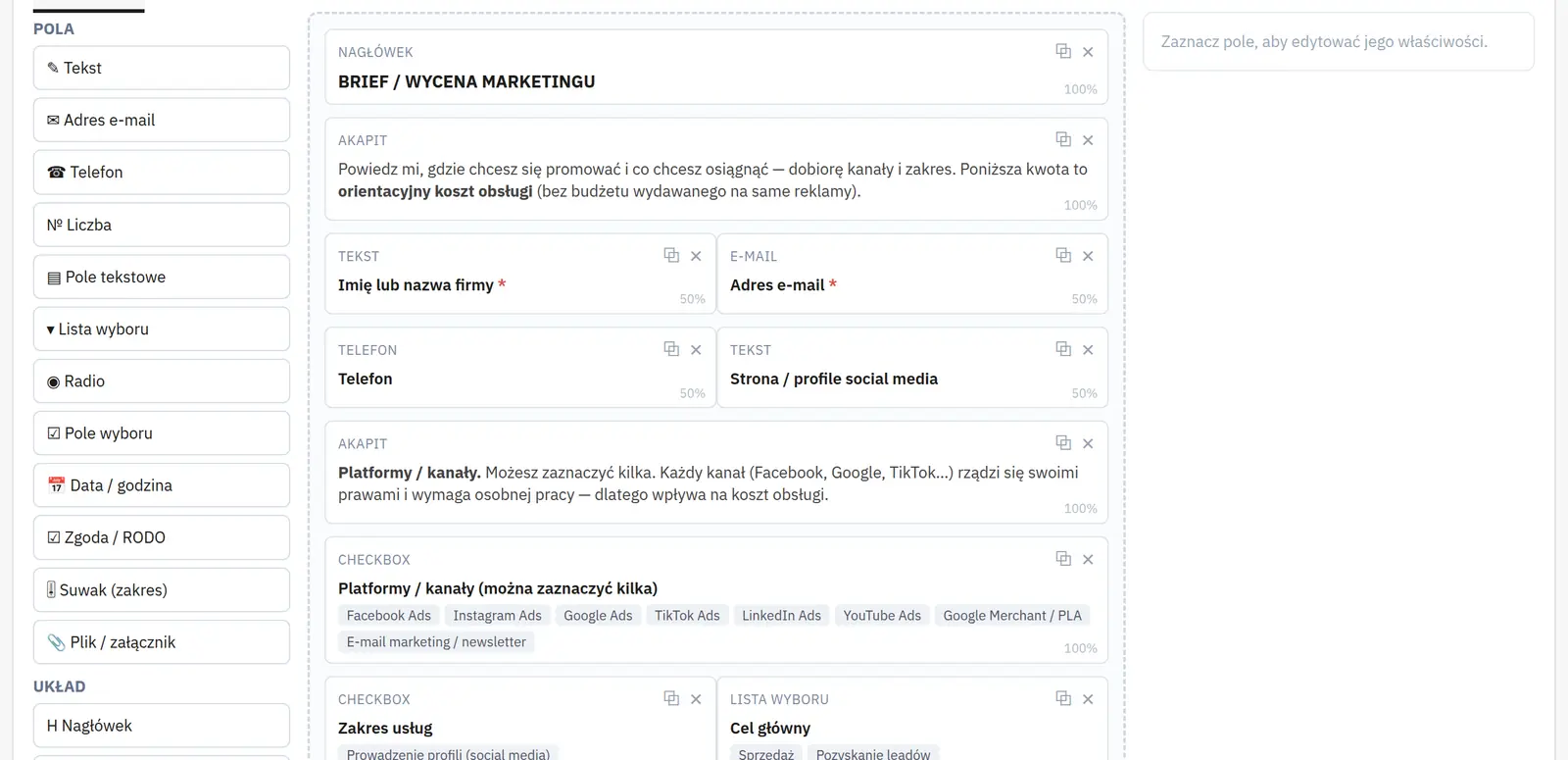Delete the 'Strona / profile social media' field
The width and height of the screenshot is (1568, 760).
1088,350
